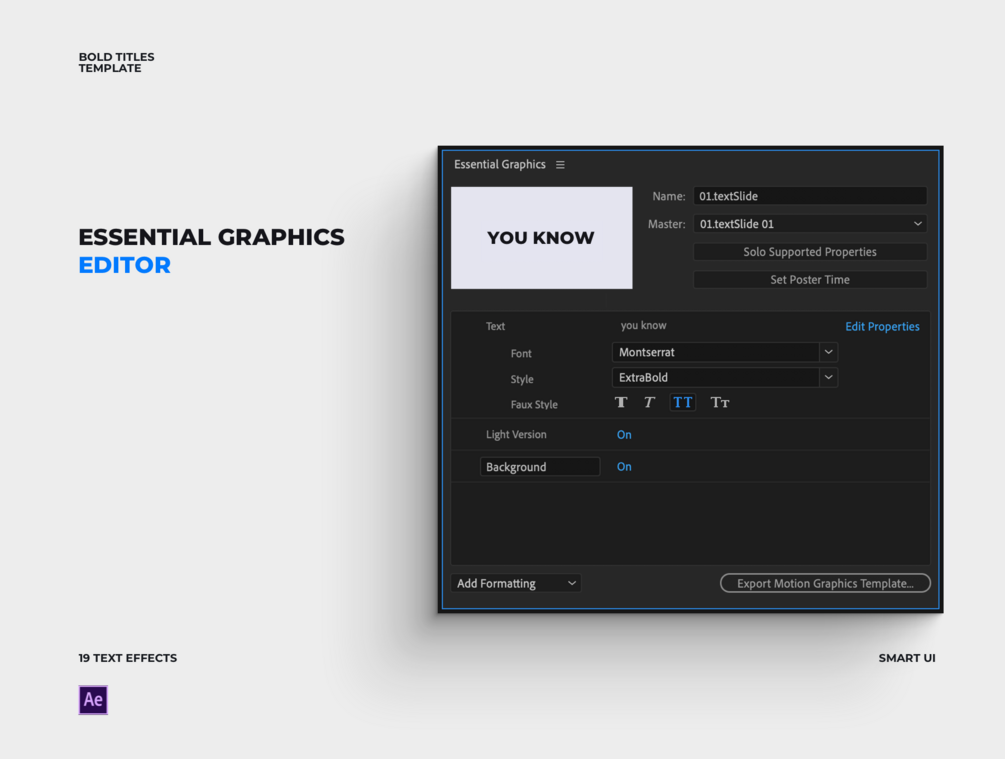Toggle the All Caps style icon
1005x759 pixels.
point(683,403)
